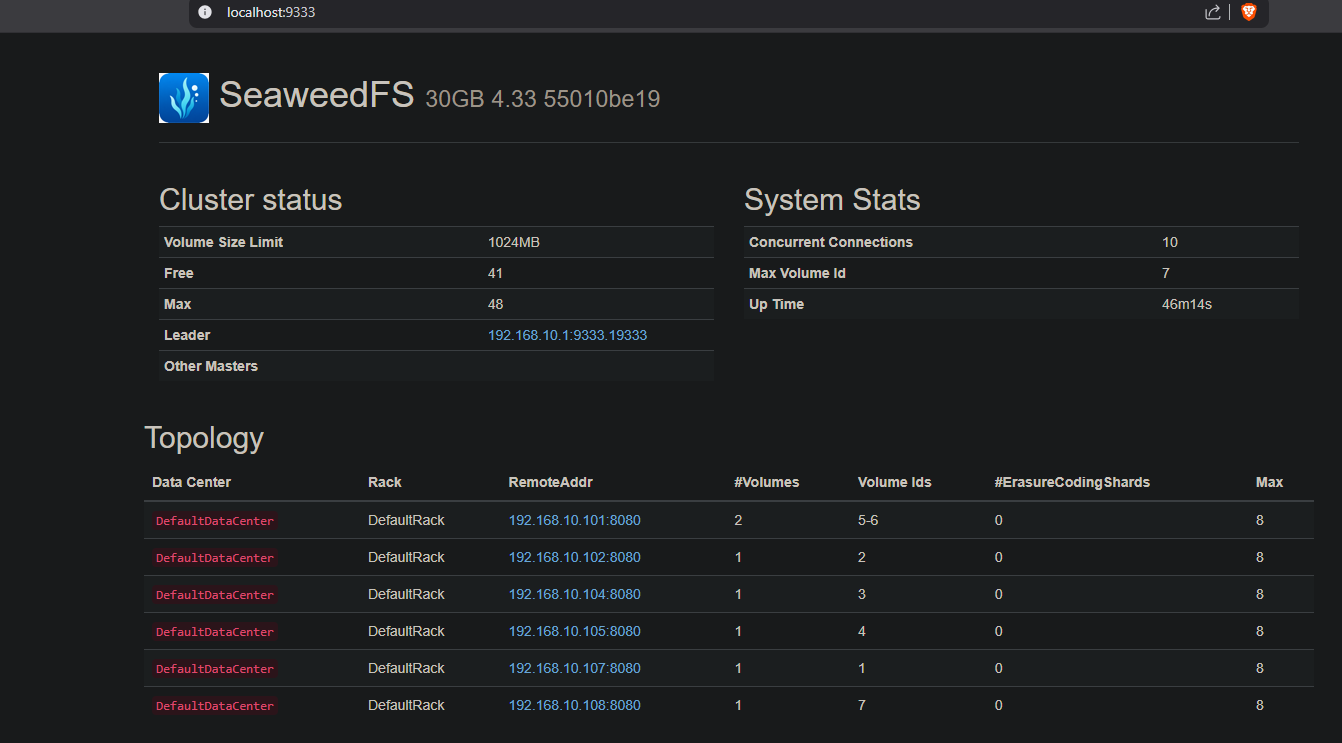Click the Up Time value 46m14s
Viewport: 1342px width, 743px height.
click(x=1187, y=304)
